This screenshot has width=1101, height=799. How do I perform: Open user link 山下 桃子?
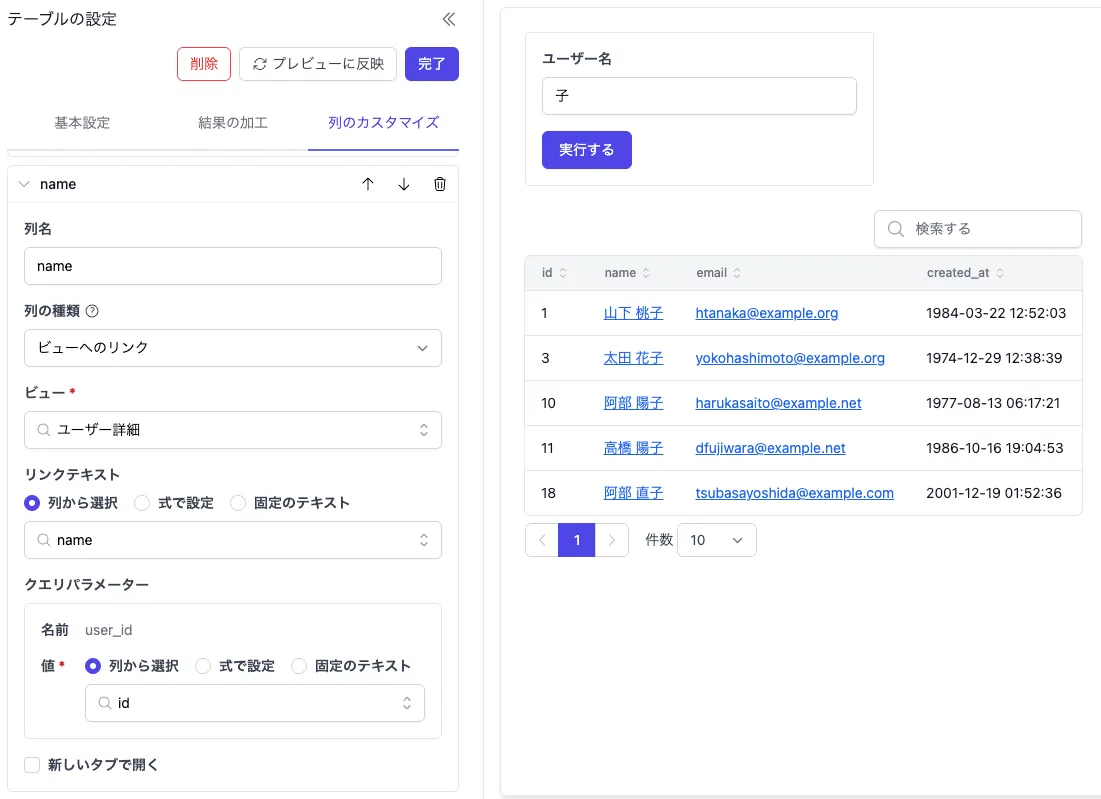(633, 313)
